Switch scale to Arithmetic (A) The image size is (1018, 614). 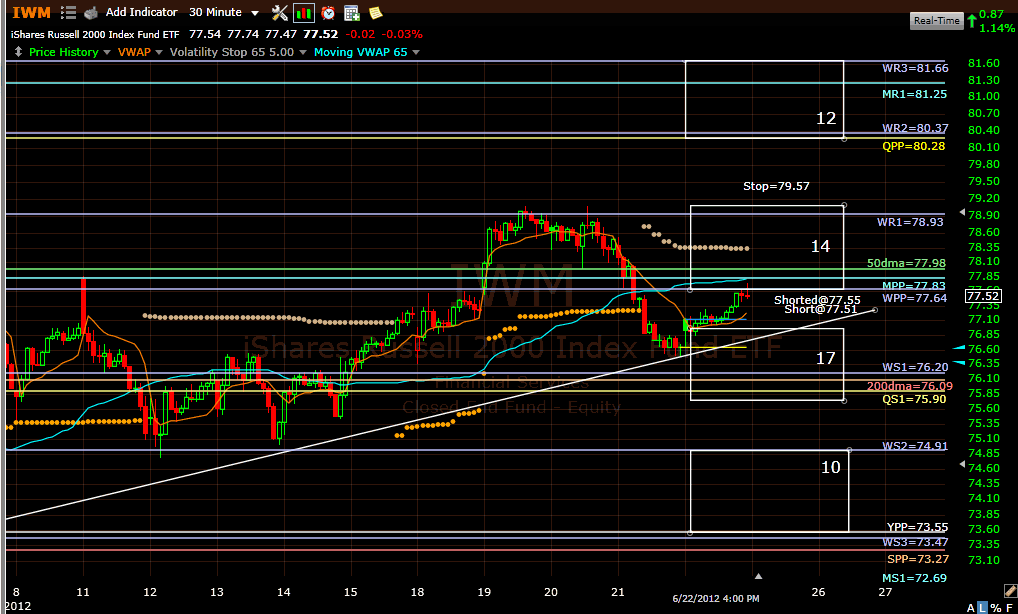pos(971,608)
